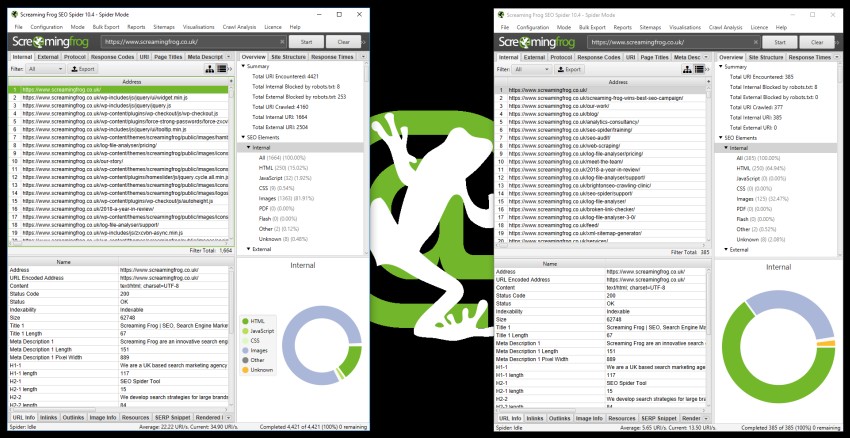This screenshot has width=850, height=438.
Task: Select Page Titles tab in right window
Action: pos(654,57)
